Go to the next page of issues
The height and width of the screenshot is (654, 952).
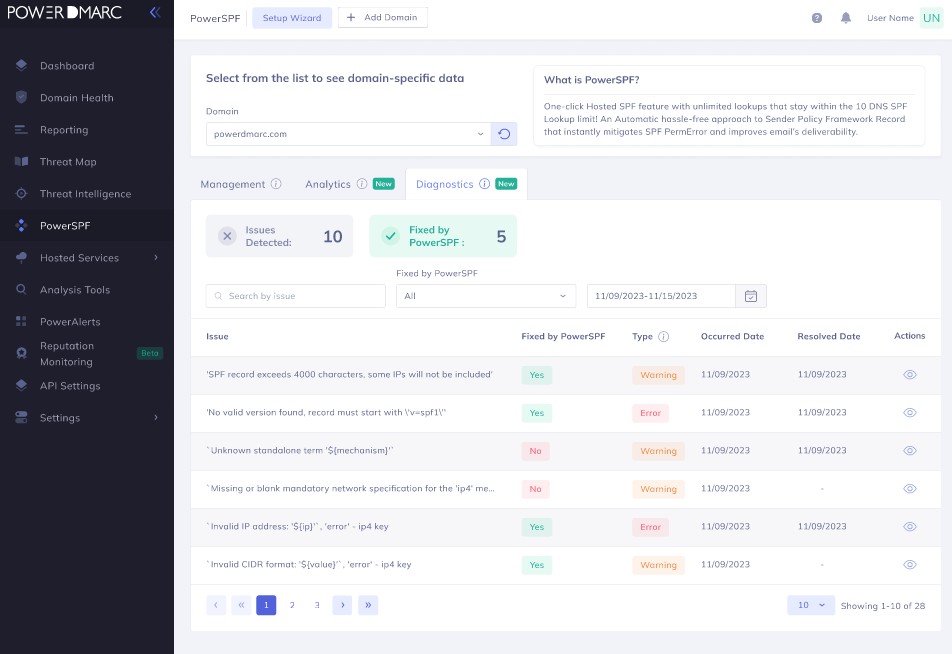click(x=342, y=605)
